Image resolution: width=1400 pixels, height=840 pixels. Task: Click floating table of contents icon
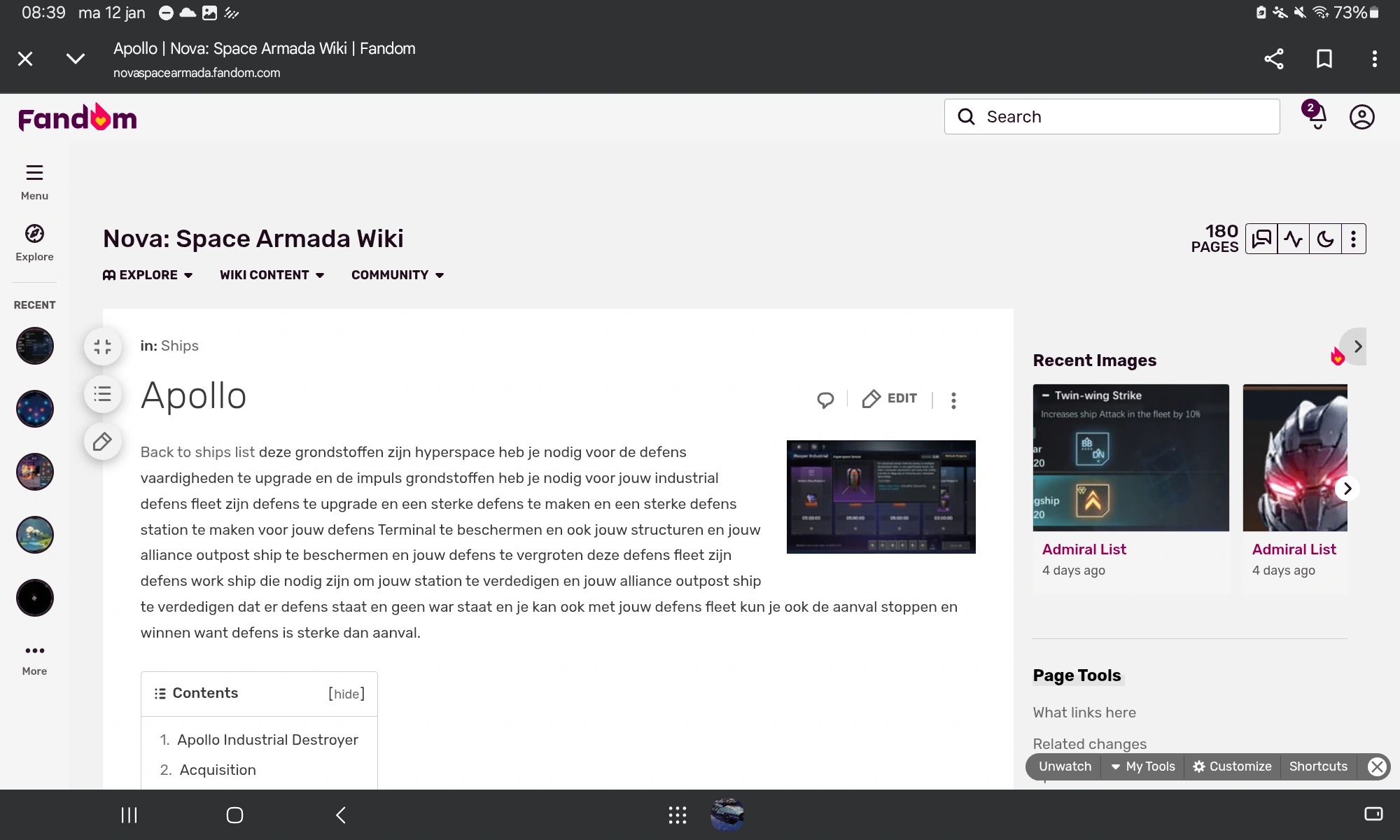click(103, 394)
